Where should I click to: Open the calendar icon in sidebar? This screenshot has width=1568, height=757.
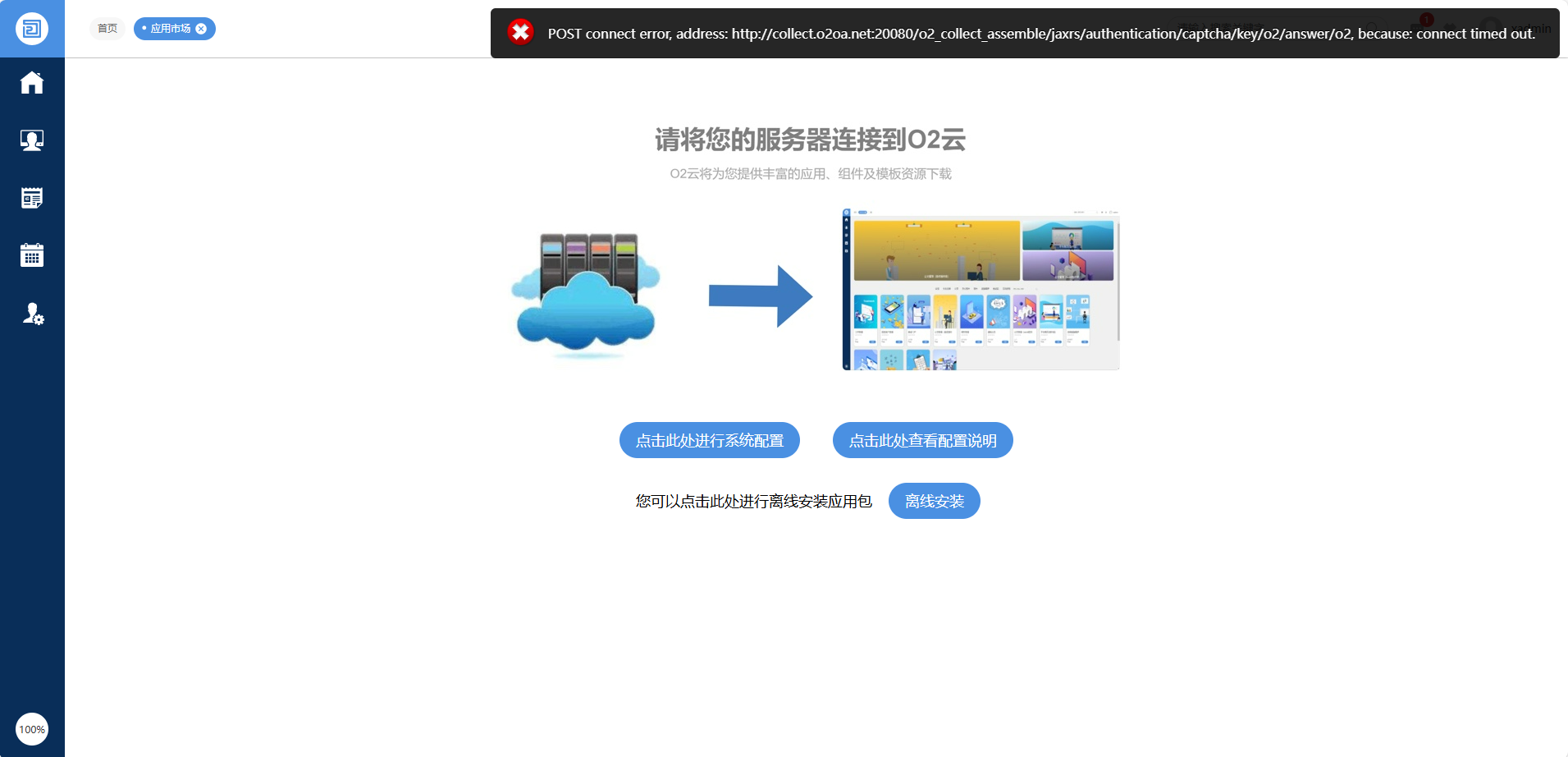tap(32, 255)
